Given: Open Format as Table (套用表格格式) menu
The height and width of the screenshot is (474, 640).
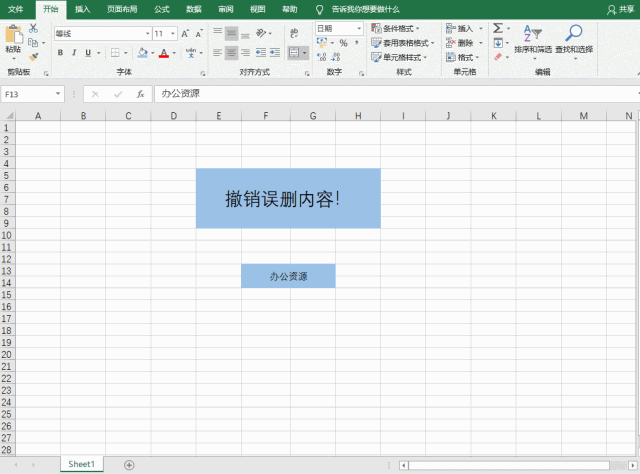Looking at the screenshot, I should pos(402,42).
